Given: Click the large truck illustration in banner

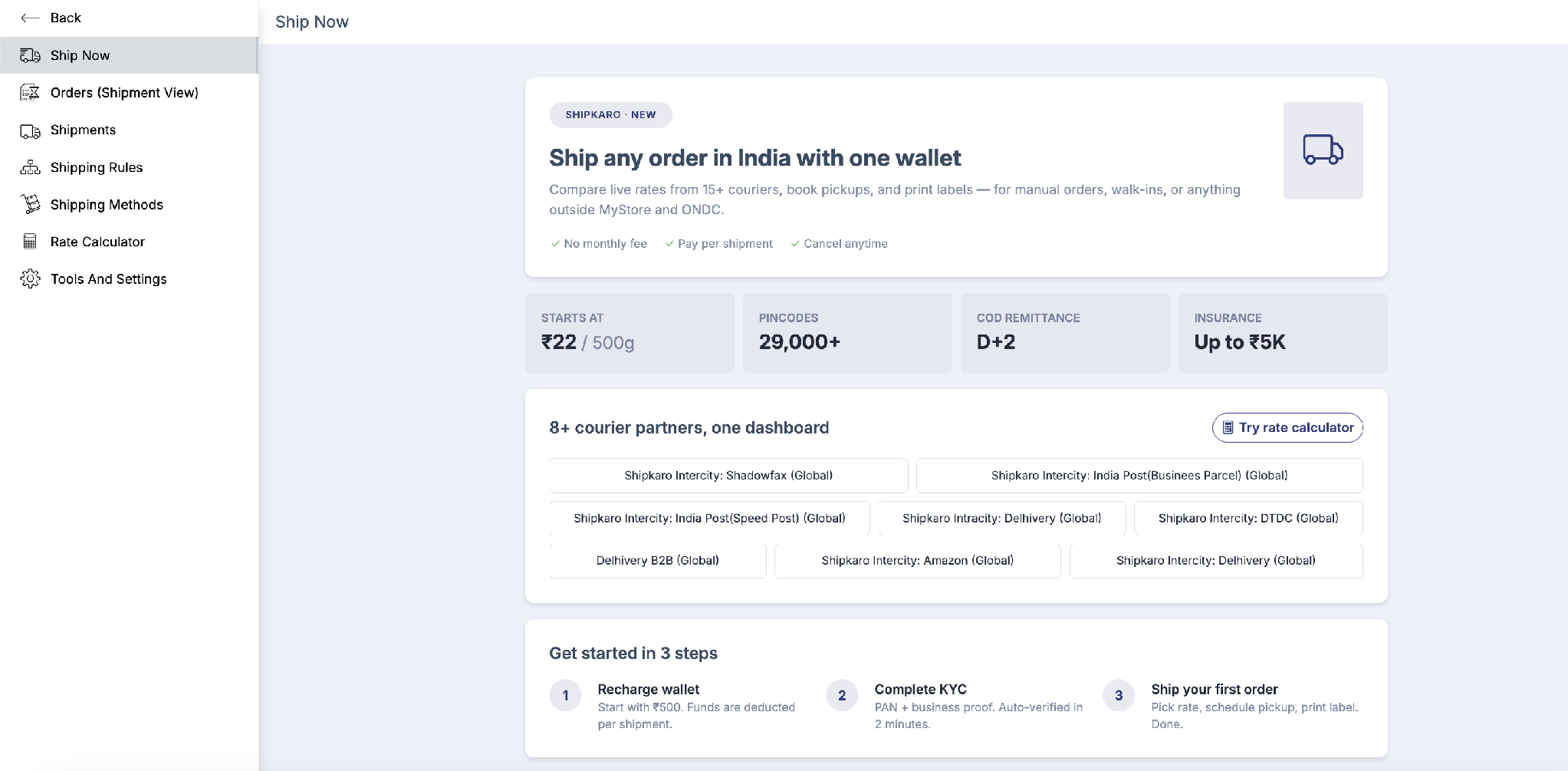Looking at the screenshot, I should (x=1323, y=150).
